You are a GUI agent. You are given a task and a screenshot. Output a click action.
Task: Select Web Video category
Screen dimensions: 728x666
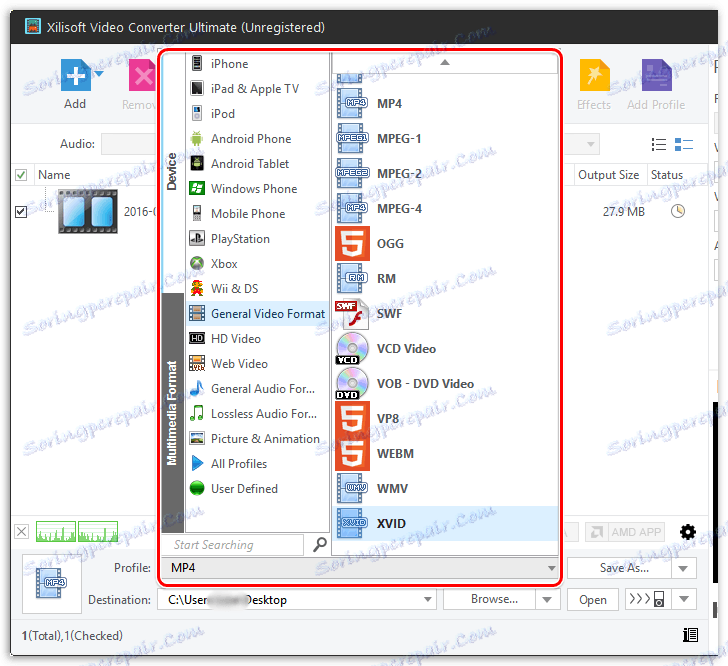[x=257, y=364]
